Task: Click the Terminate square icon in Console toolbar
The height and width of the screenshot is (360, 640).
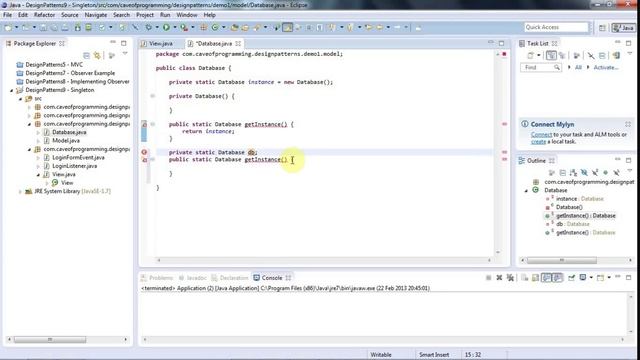Action: coord(489,278)
